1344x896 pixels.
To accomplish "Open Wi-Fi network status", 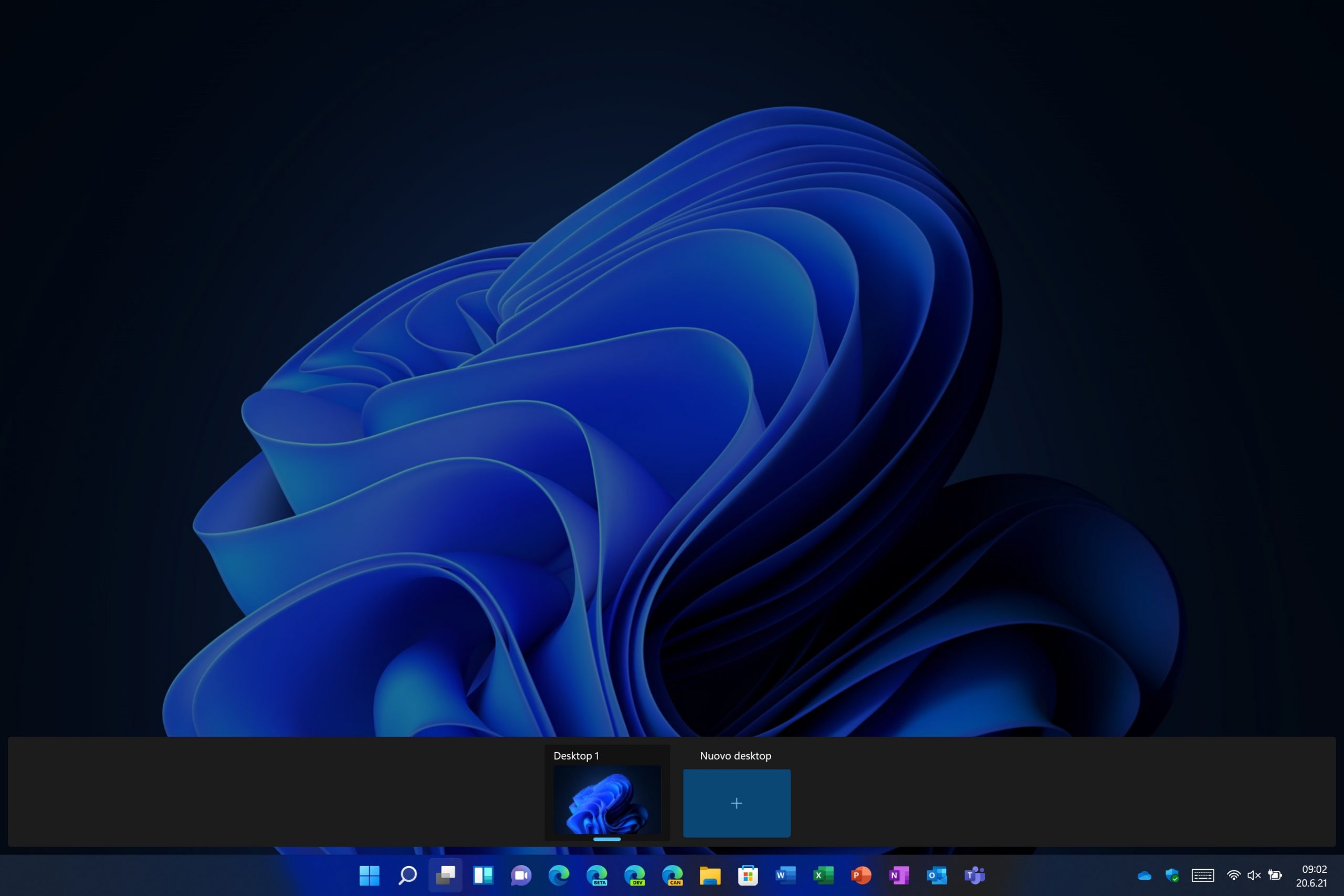I will pyautogui.click(x=1234, y=876).
